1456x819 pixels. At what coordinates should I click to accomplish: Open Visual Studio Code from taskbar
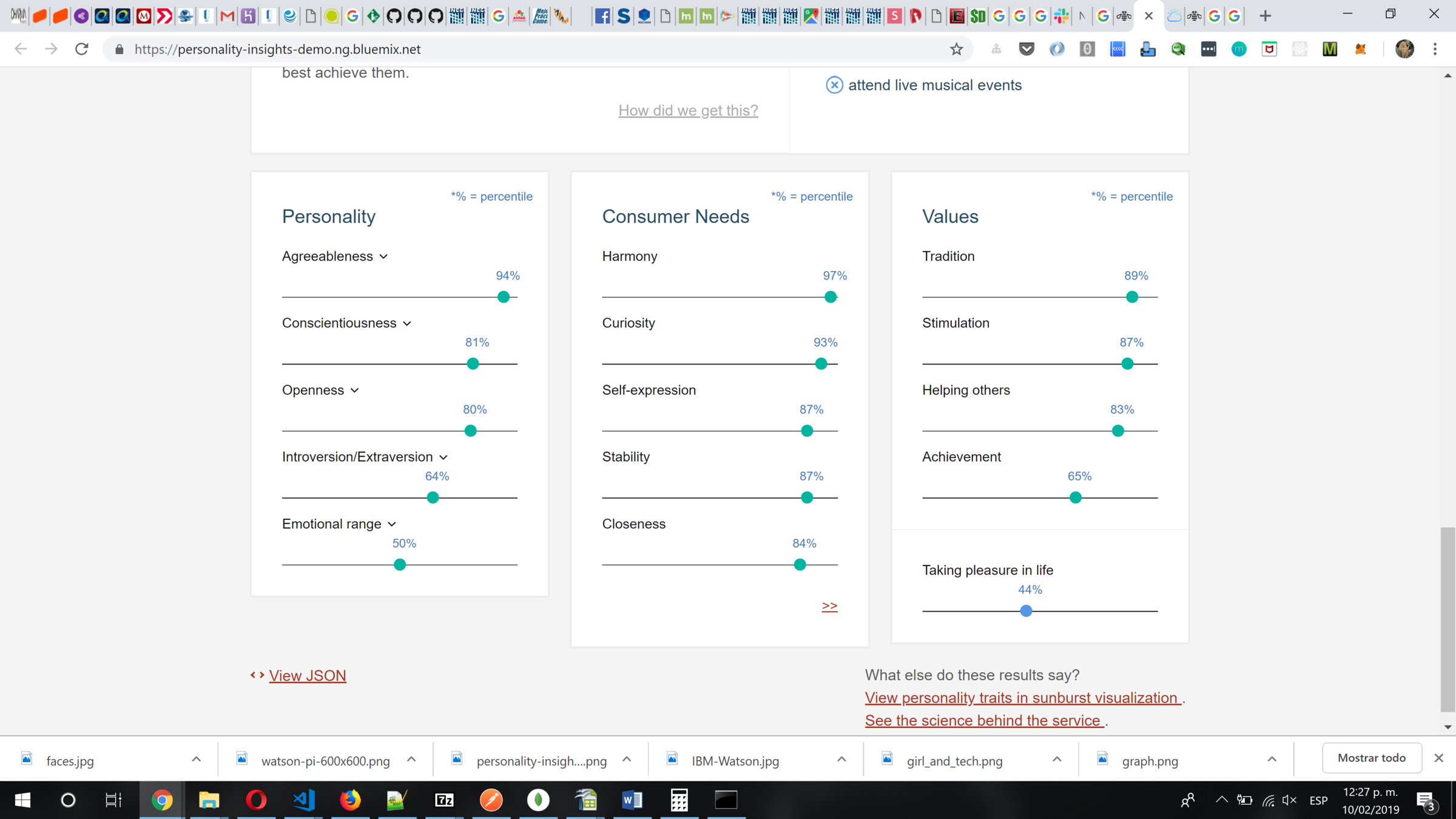coord(304,800)
